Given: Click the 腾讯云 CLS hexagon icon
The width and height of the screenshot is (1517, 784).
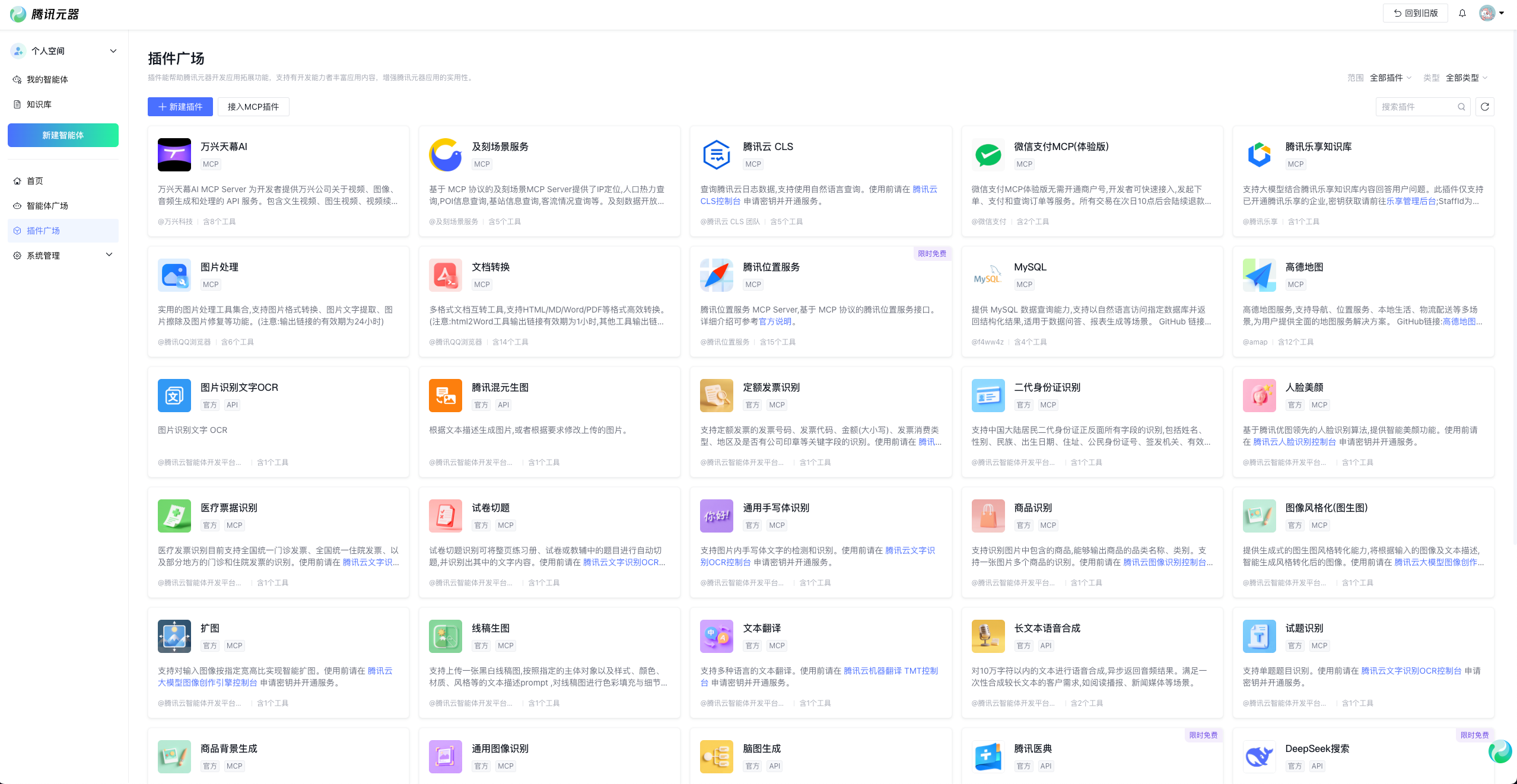Looking at the screenshot, I should (x=716, y=155).
